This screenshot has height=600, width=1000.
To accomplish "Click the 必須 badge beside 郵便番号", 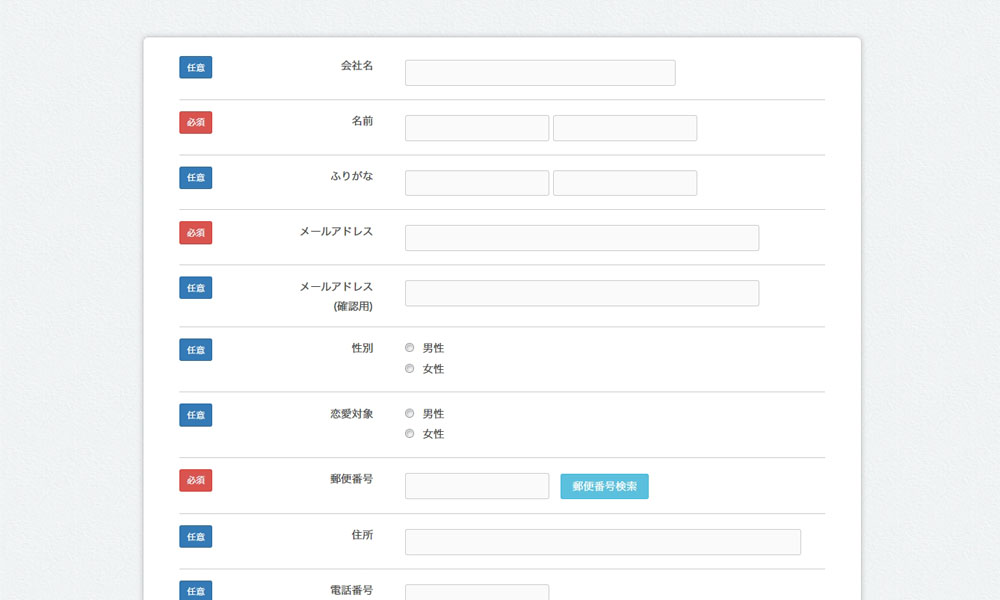I will 196,480.
